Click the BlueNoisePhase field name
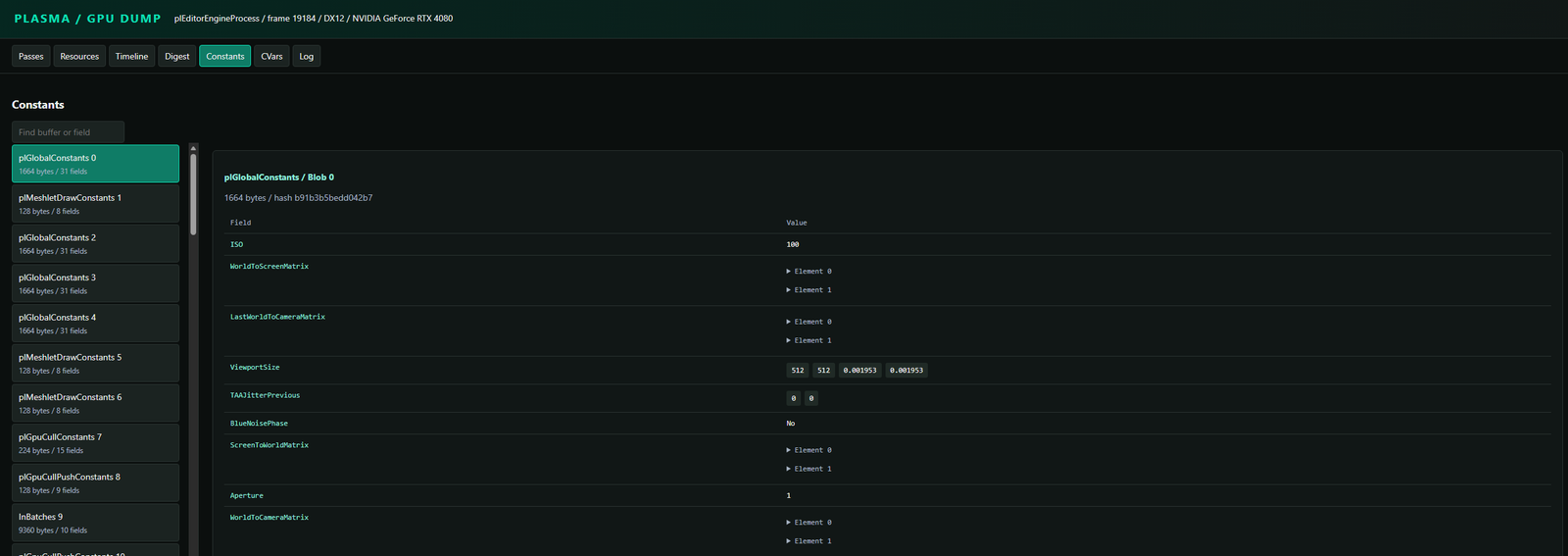Screen dimensions: 1568x556 point(259,424)
